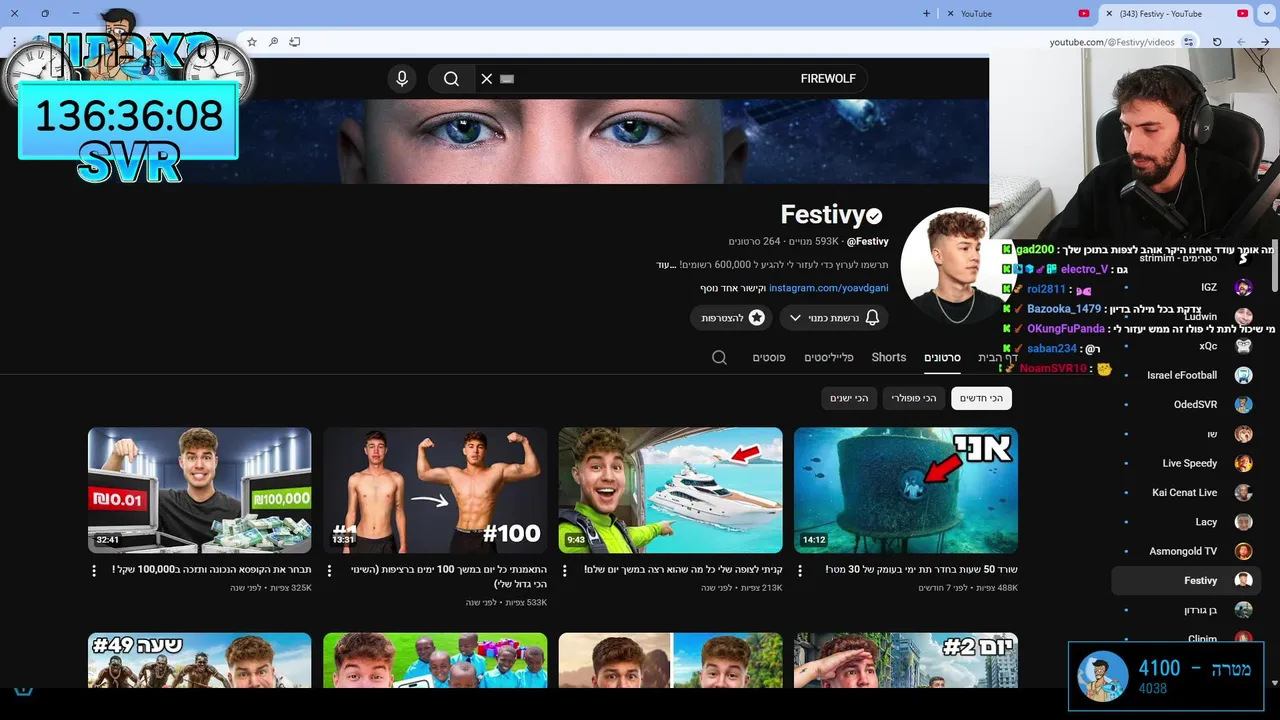Reload the page in the browser toolbar

pos(1217,42)
